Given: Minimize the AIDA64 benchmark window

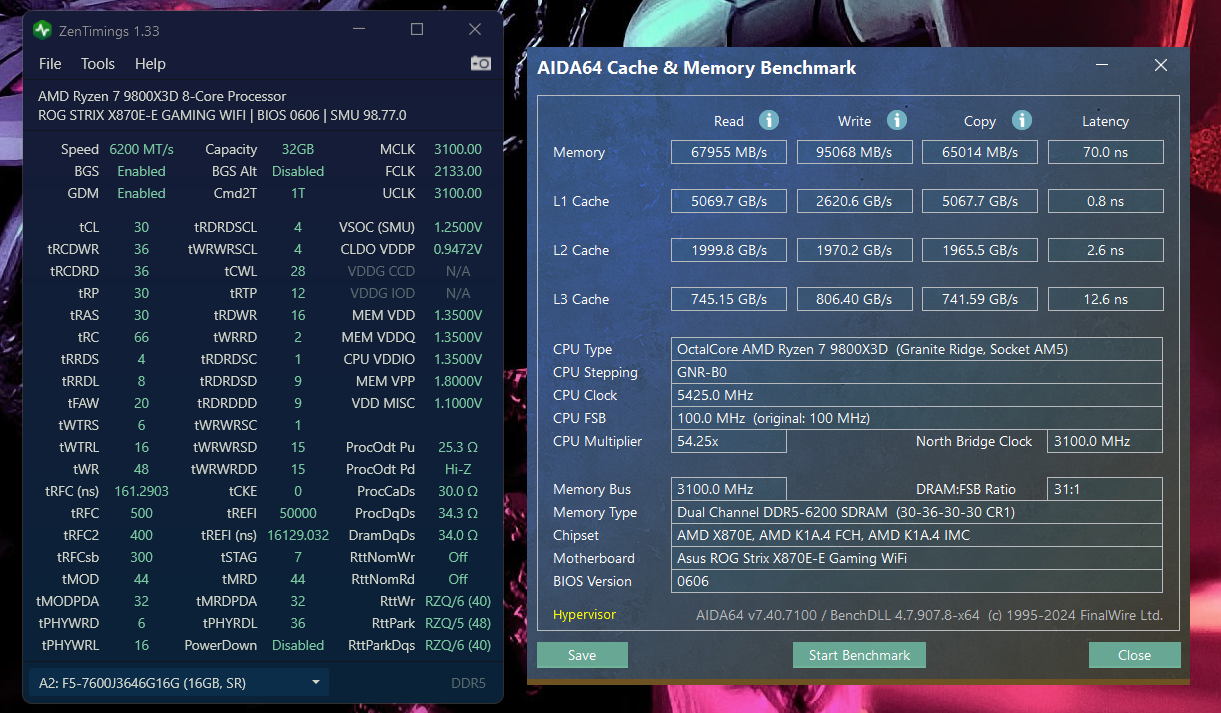Looking at the screenshot, I should [1102, 66].
